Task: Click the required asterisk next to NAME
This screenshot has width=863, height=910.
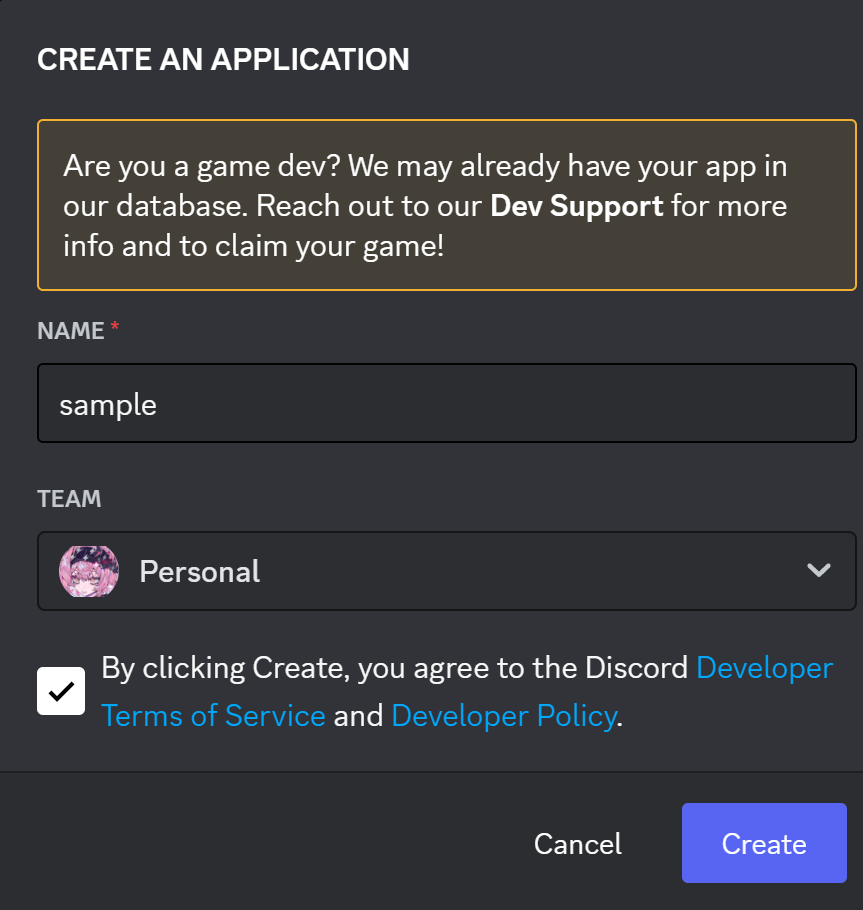Action: point(113,325)
